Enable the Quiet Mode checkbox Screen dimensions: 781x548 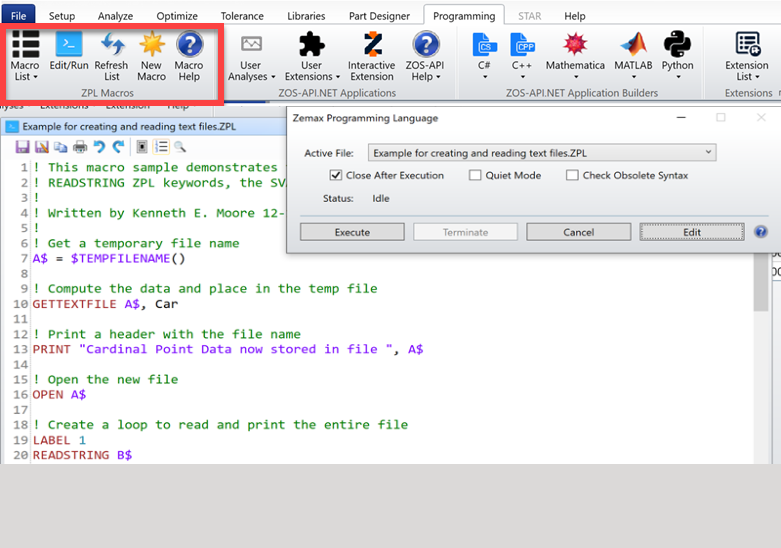(475, 175)
